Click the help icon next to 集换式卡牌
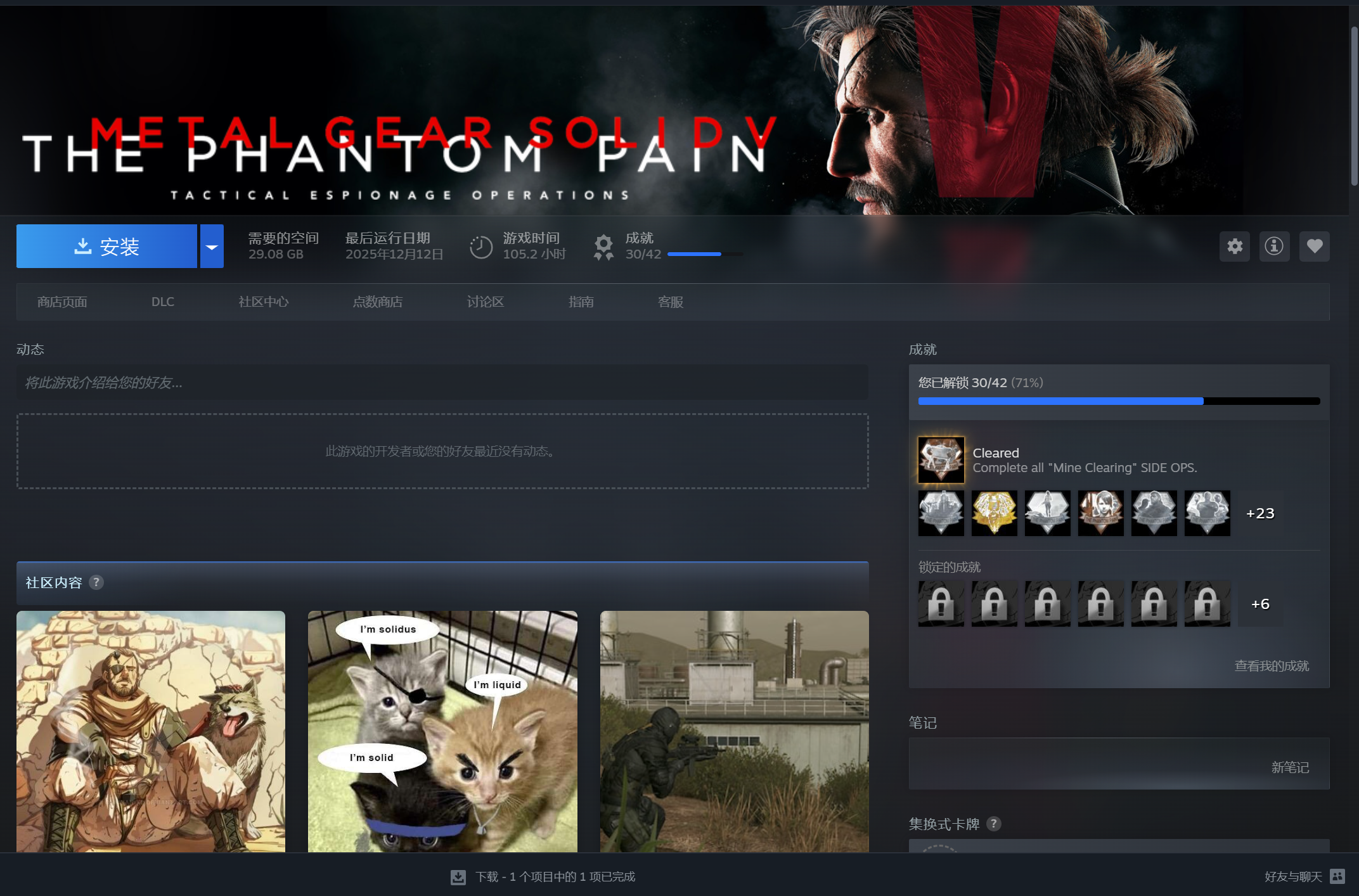 [x=993, y=824]
